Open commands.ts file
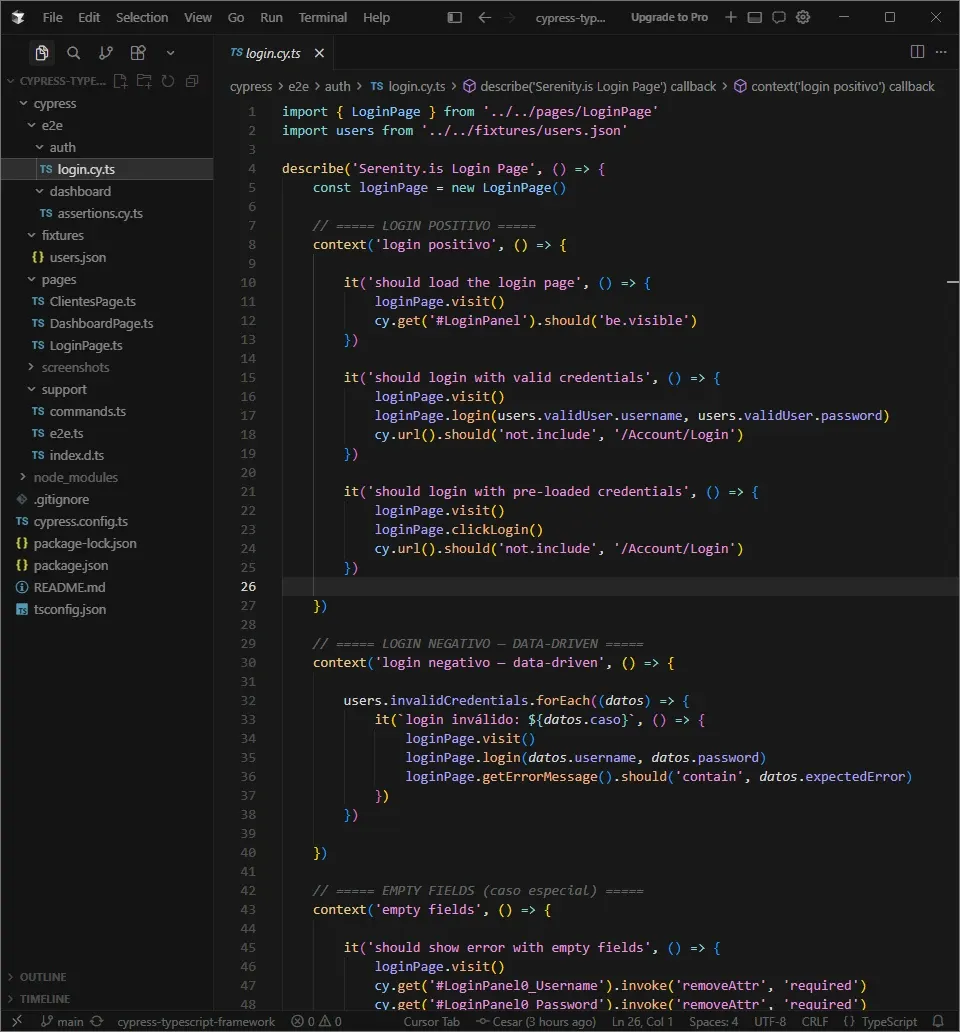This screenshot has width=960, height=1032. 107,411
